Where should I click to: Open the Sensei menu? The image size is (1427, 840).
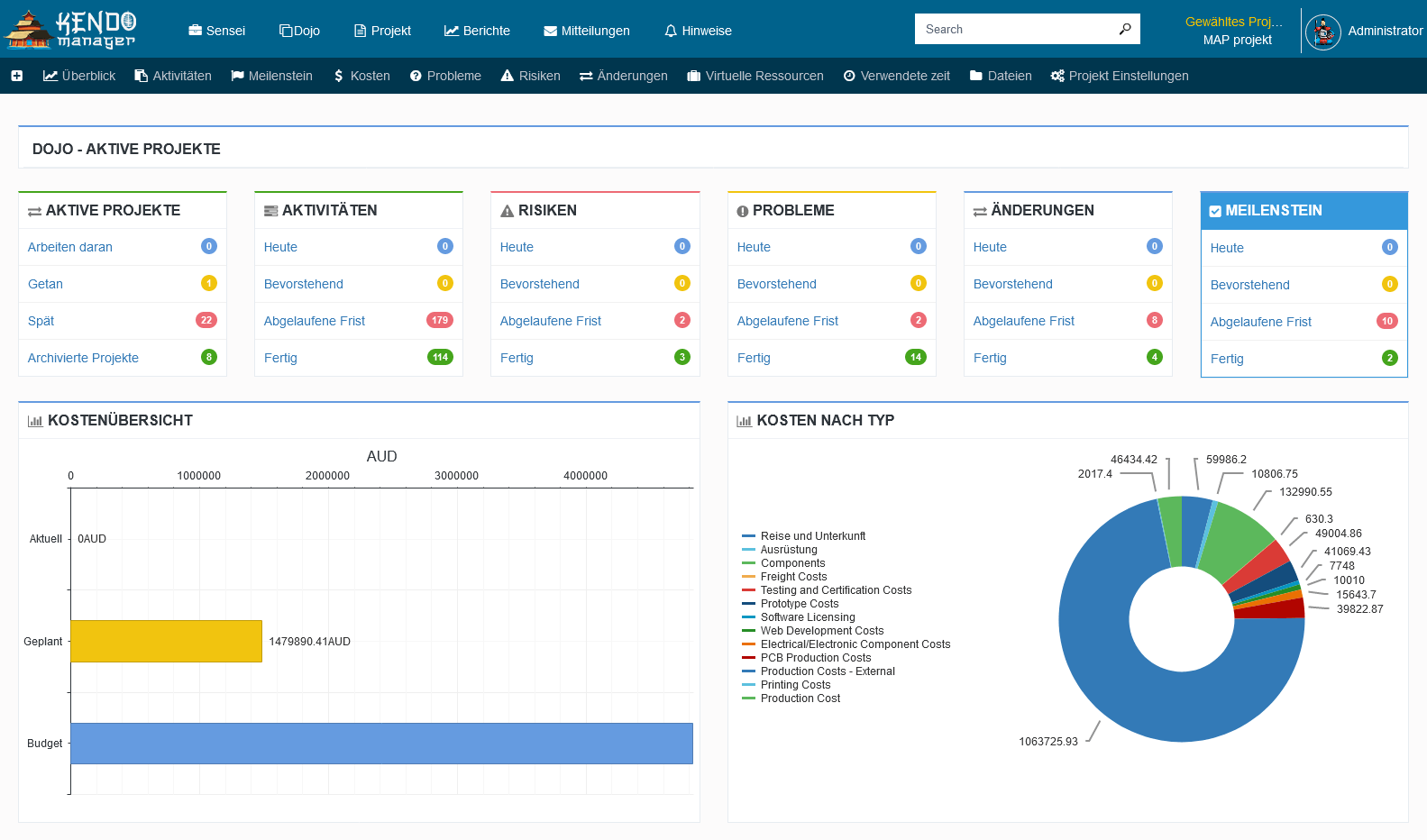(x=216, y=31)
